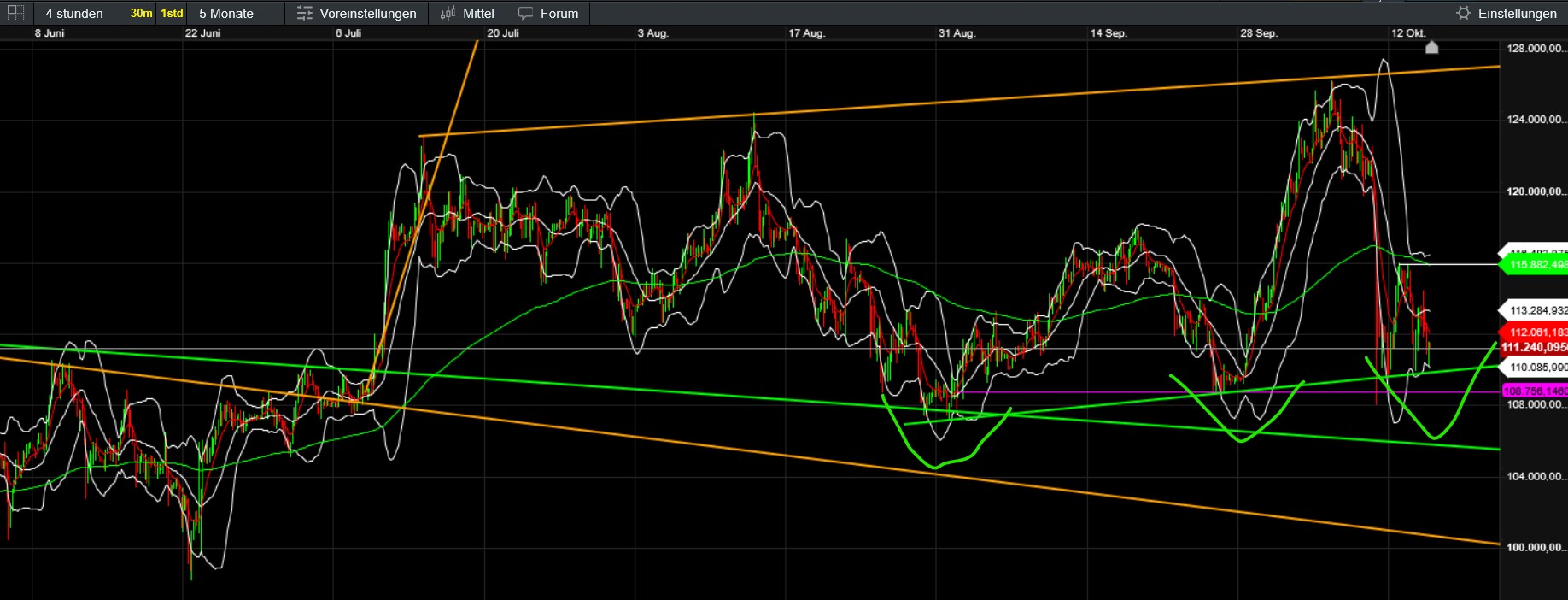
Task: Click the alert marker above the chart
Action: coord(1432,48)
